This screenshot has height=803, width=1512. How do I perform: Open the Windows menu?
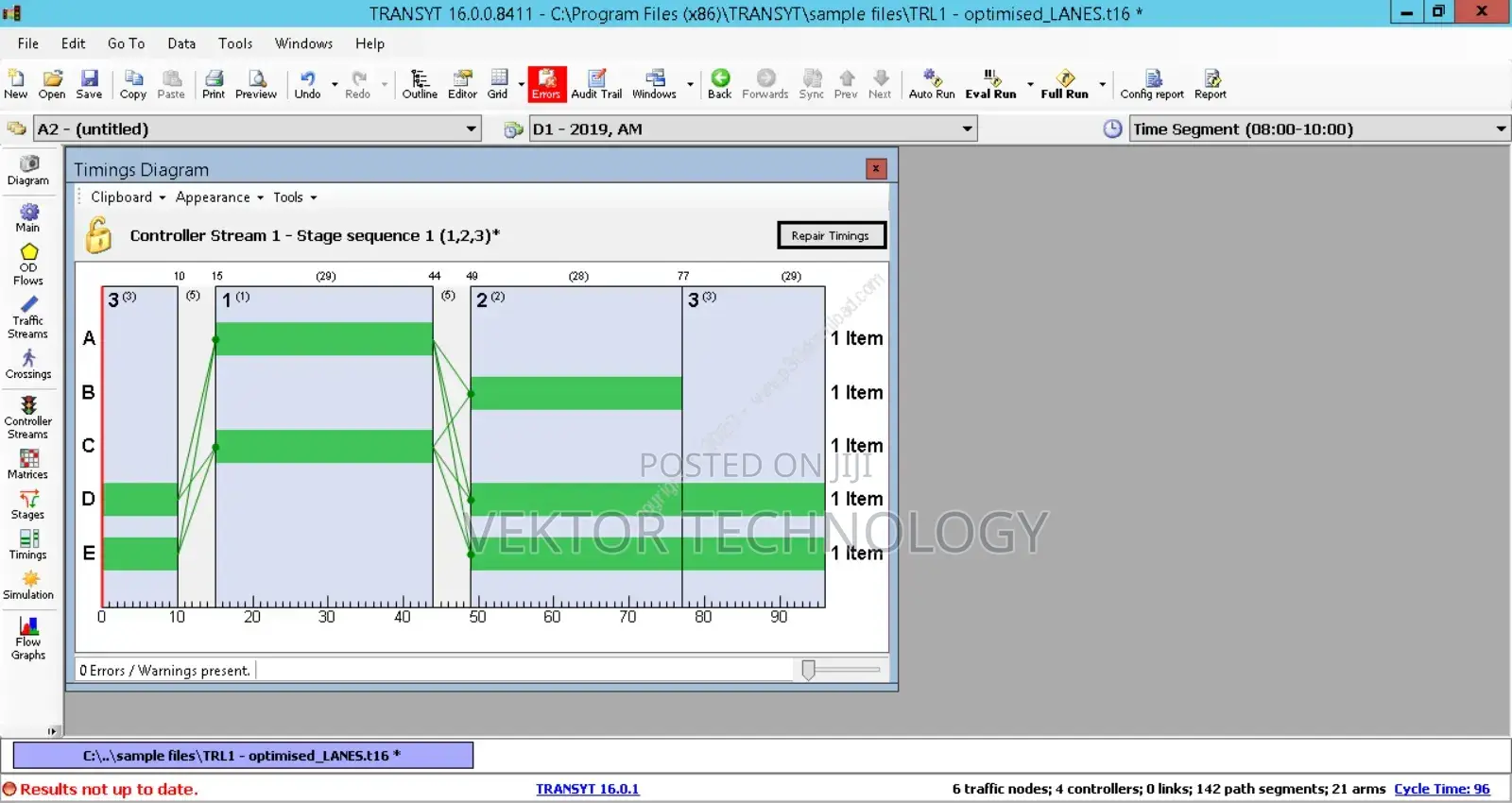point(303,43)
